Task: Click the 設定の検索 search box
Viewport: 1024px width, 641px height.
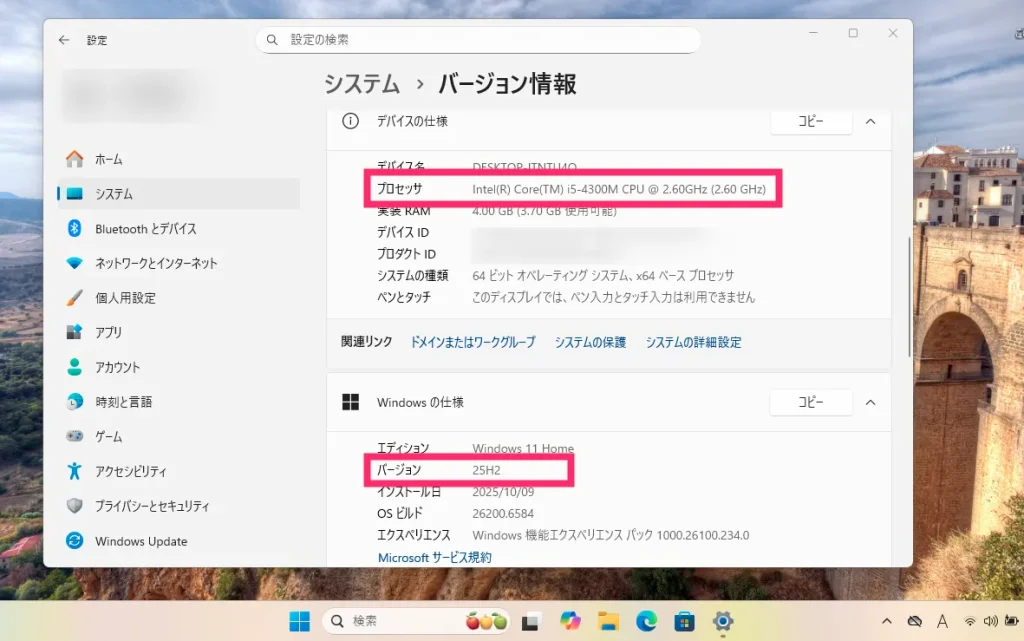Action: click(478, 40)
